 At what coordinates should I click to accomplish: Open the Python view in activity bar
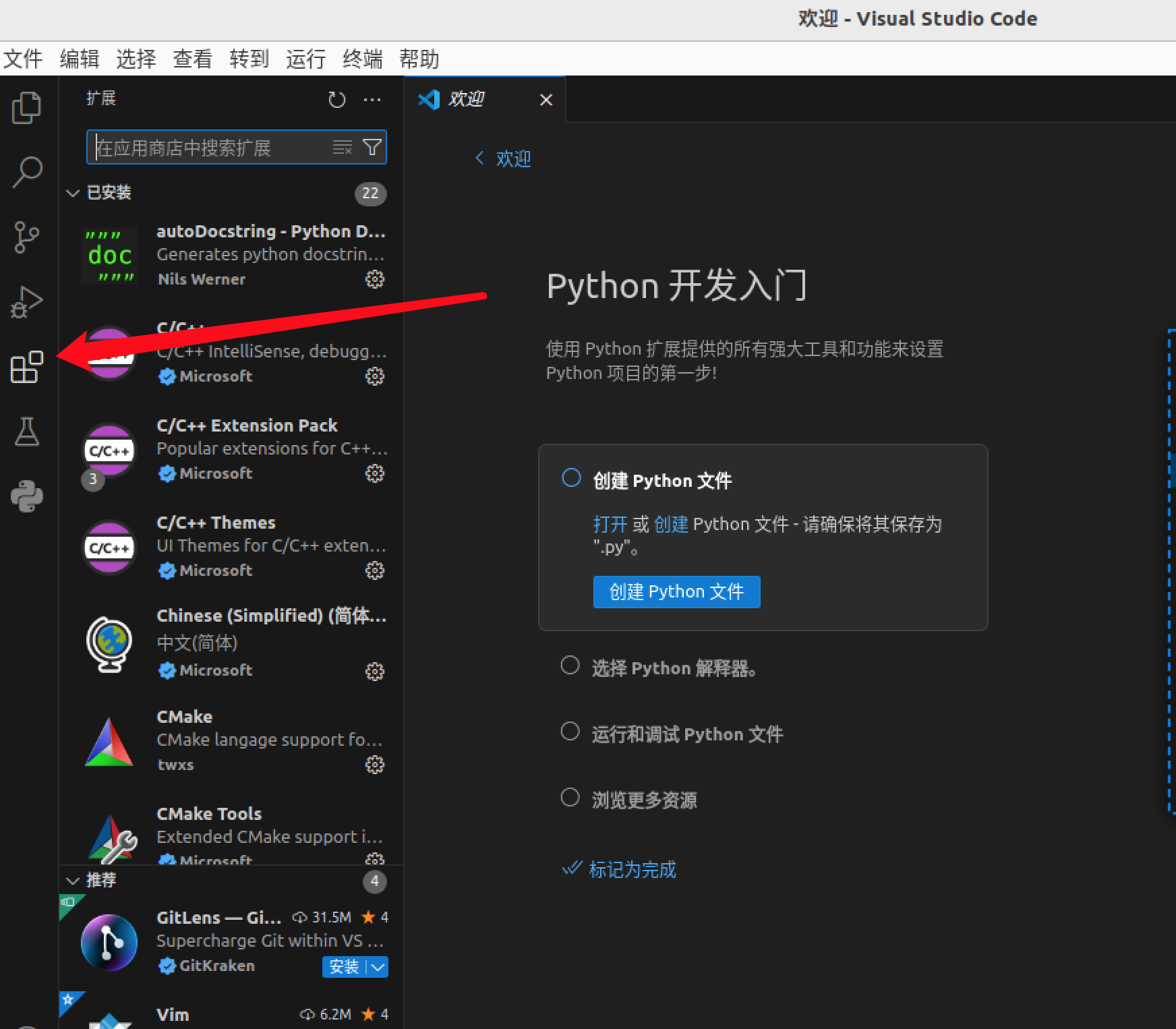(27, 496)
